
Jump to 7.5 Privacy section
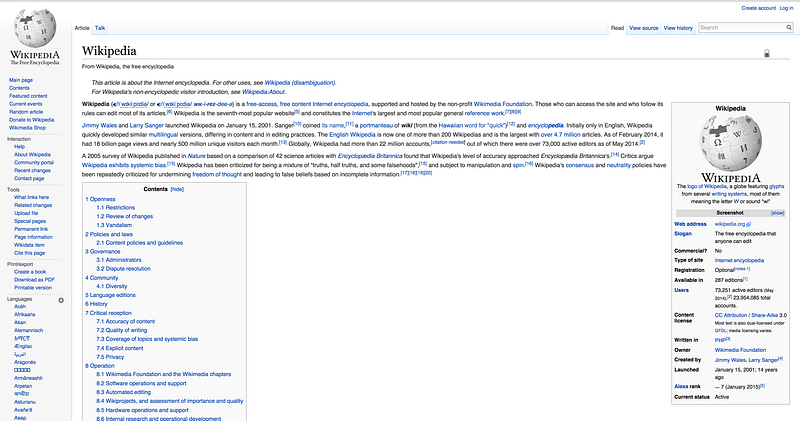click(110, 357)
